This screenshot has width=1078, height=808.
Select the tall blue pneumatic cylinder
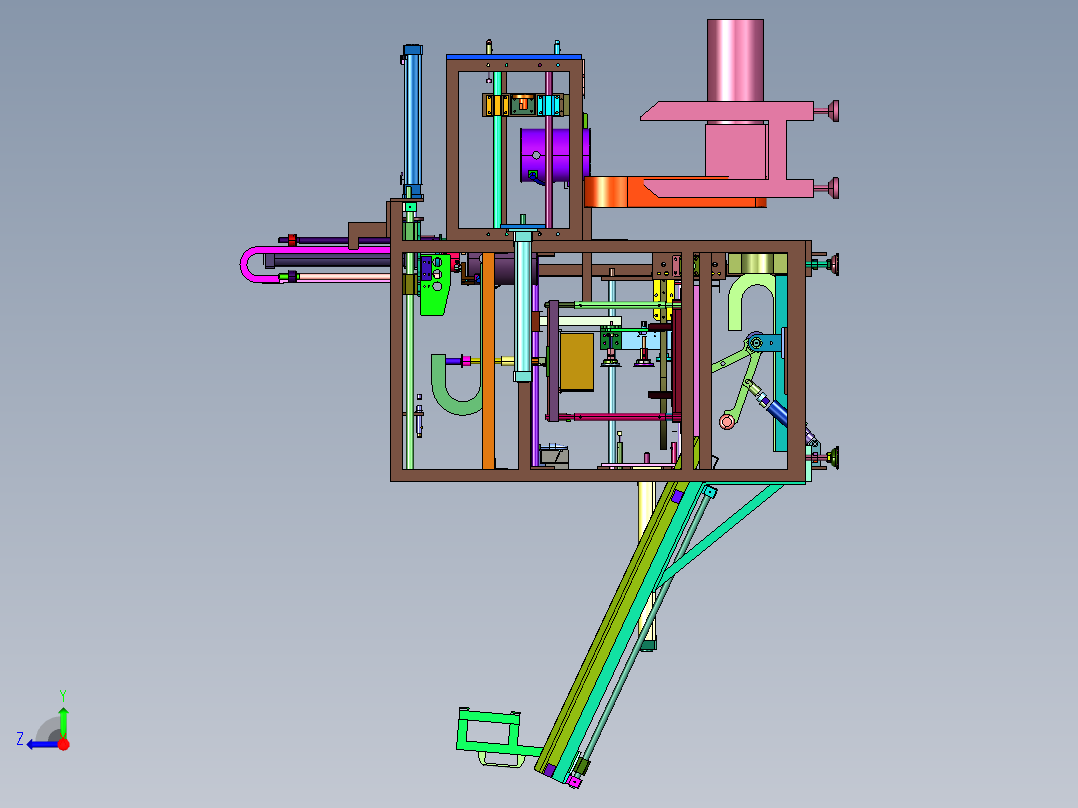pyautogui.click(x=412, y=120)
